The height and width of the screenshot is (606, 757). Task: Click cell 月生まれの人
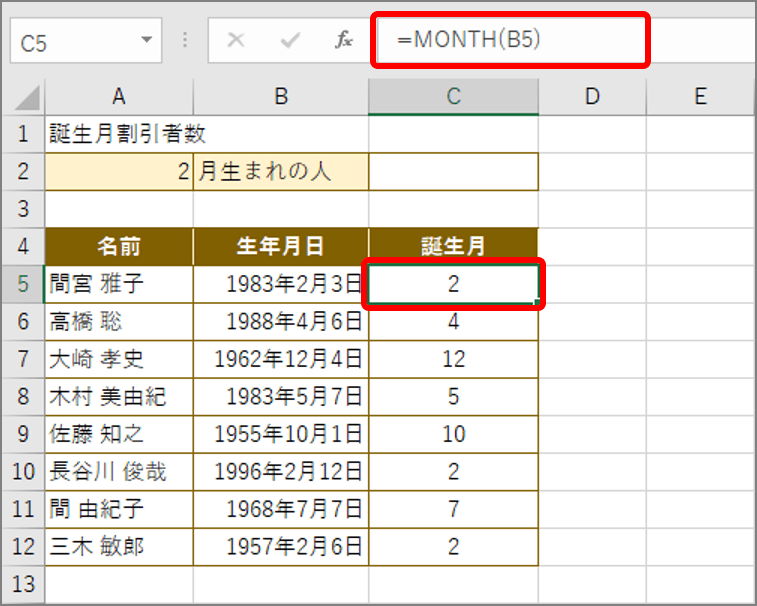tap(281, 171)
